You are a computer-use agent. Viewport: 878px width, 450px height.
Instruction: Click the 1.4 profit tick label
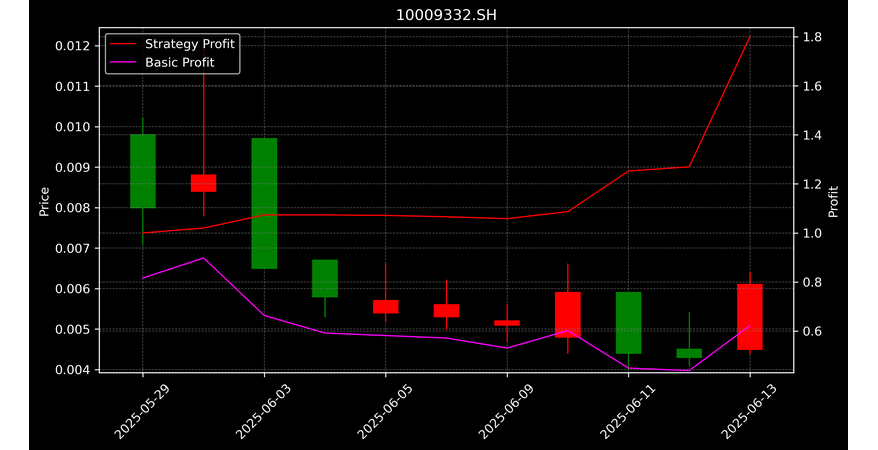coord(810,135)
